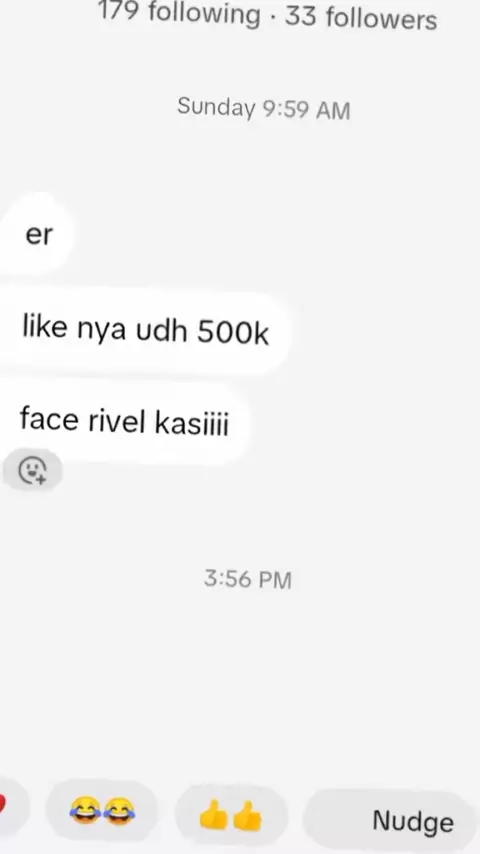Tap the 3:56 PM timestamp
The height and width of the screenshot is (854, 480).
248,578
